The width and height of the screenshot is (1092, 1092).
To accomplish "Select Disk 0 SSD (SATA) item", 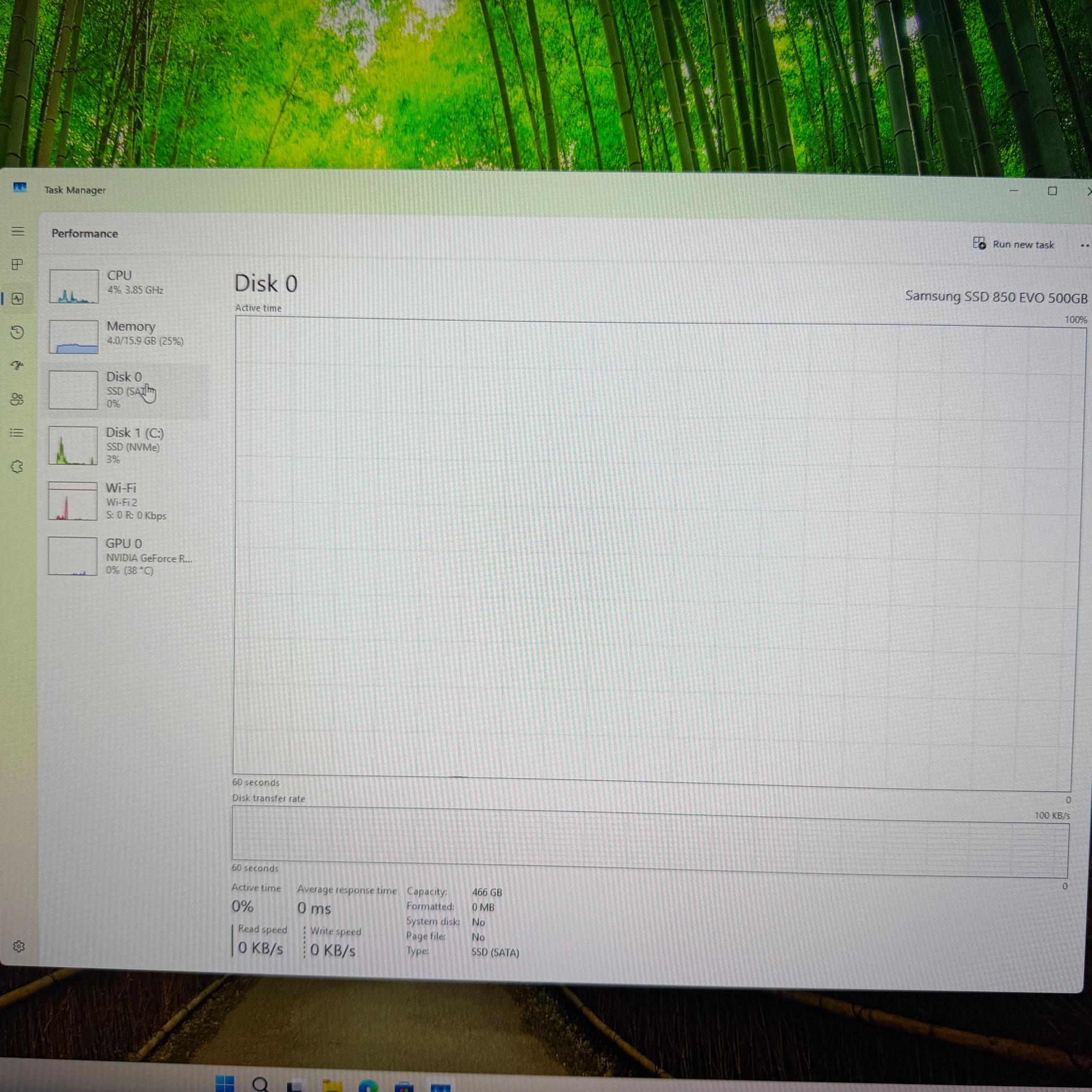I will (x=125, y=390).
